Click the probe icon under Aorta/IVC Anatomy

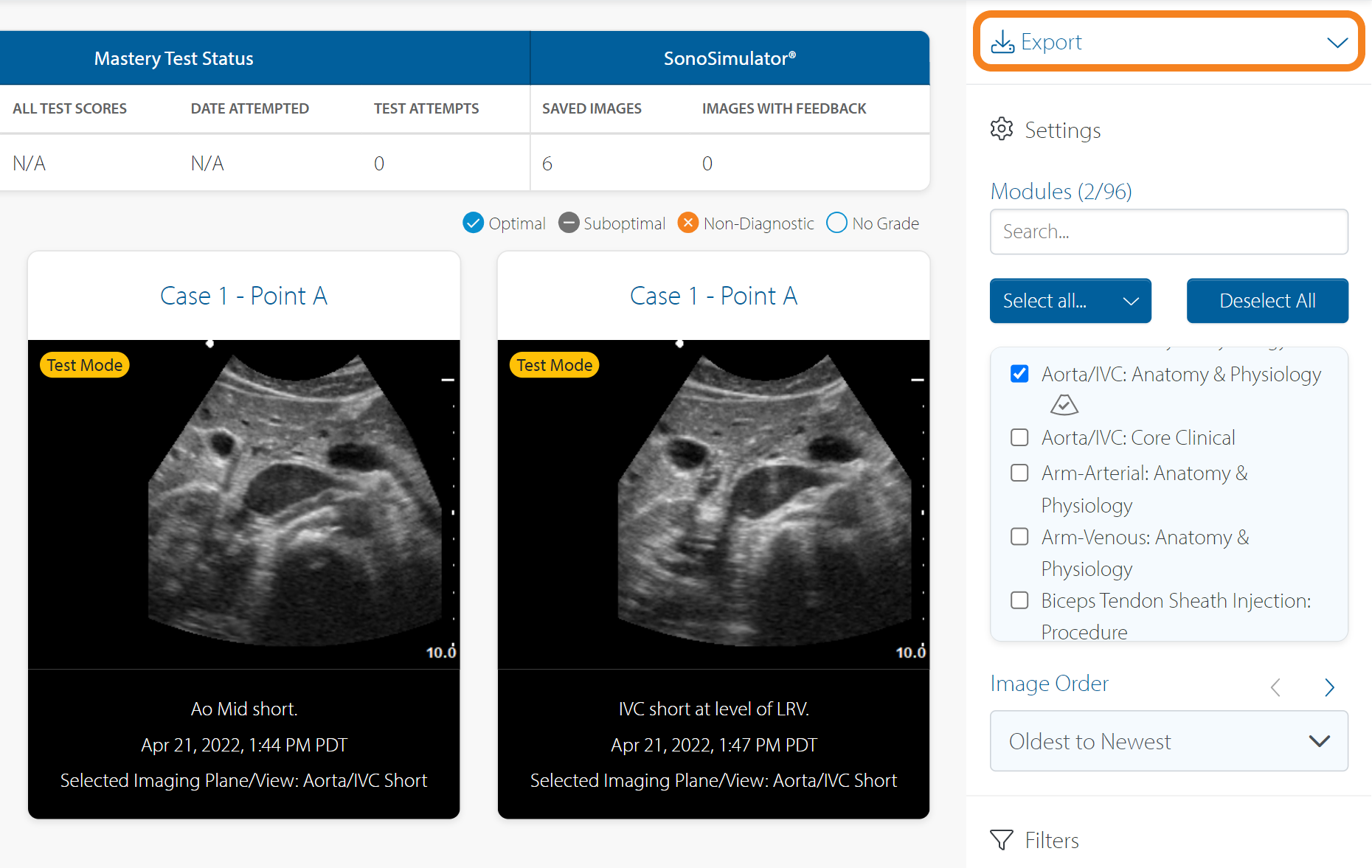click(1064, 405)
